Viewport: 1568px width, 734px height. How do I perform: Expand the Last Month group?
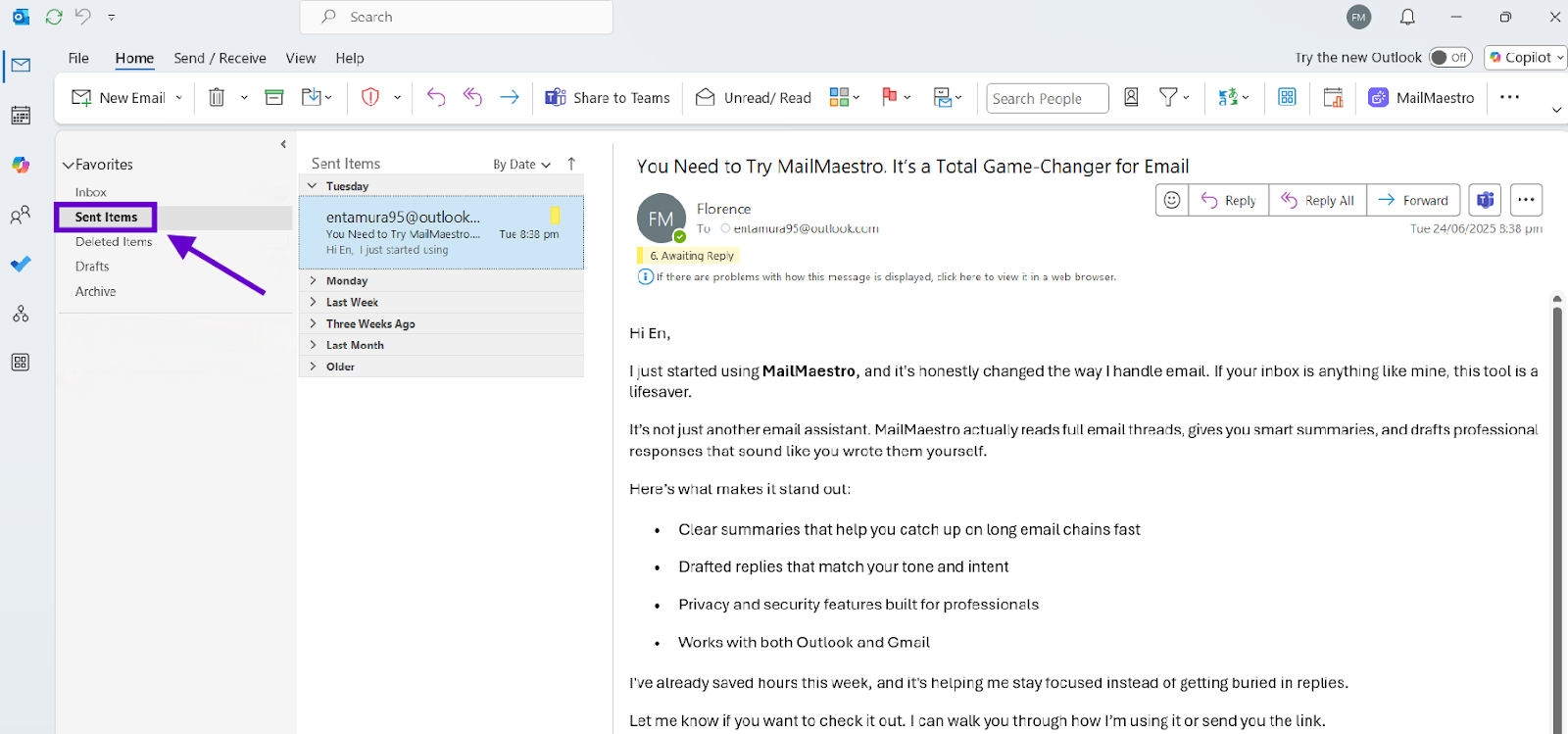(313, 345)
